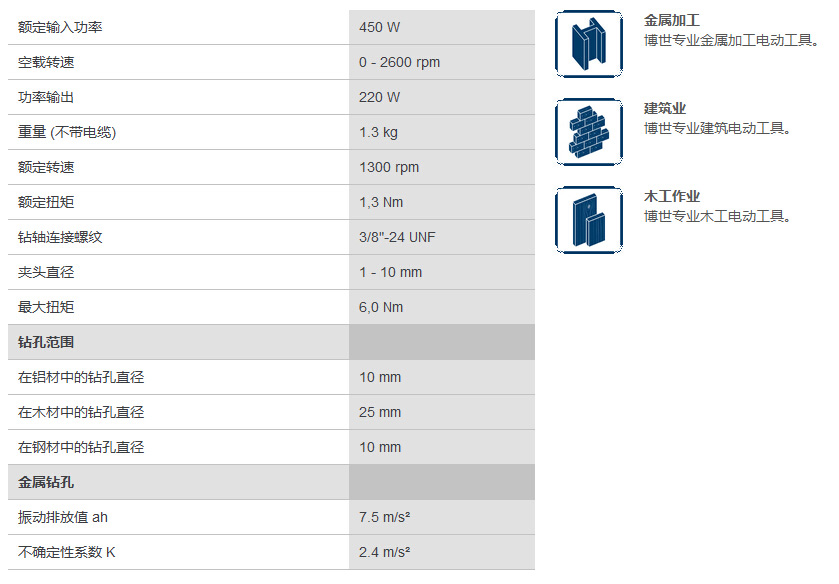This screenshot has width=839, height=584.
Task: Click description 博世专业金属加工电动工具
Action: click(x=731, y=40)
